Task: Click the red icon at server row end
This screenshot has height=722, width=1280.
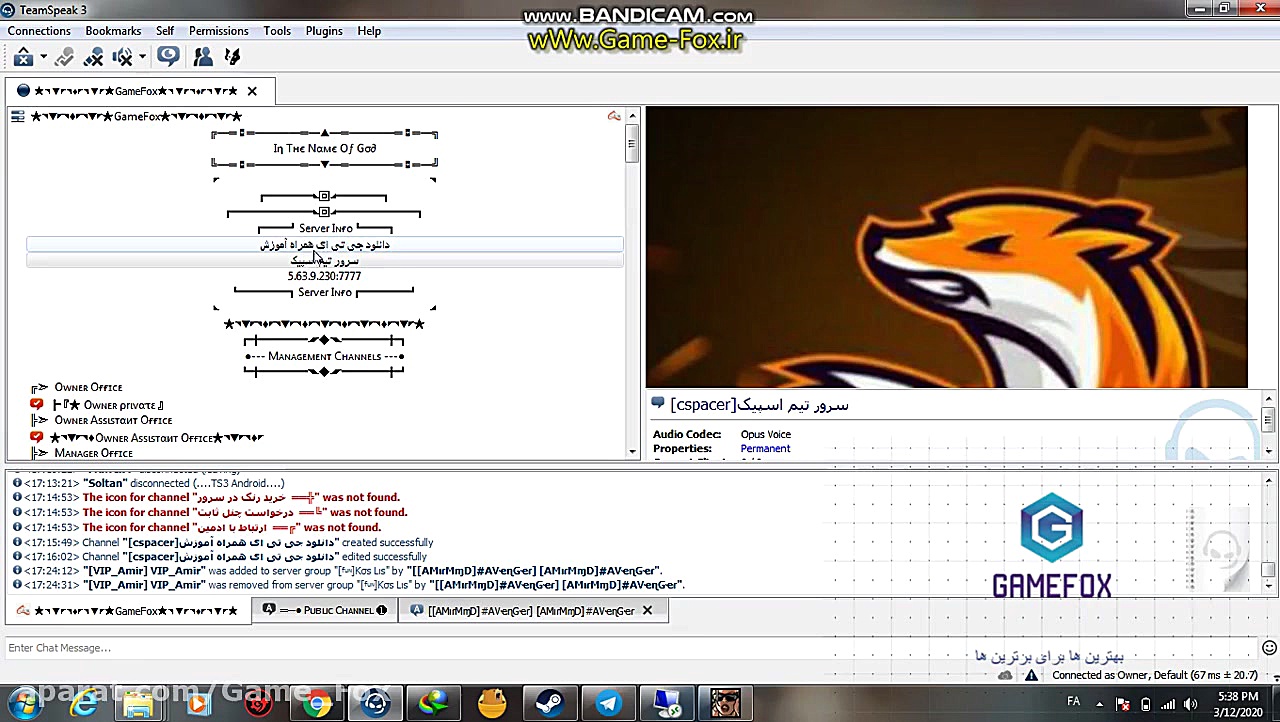Action: pos(614,117)
